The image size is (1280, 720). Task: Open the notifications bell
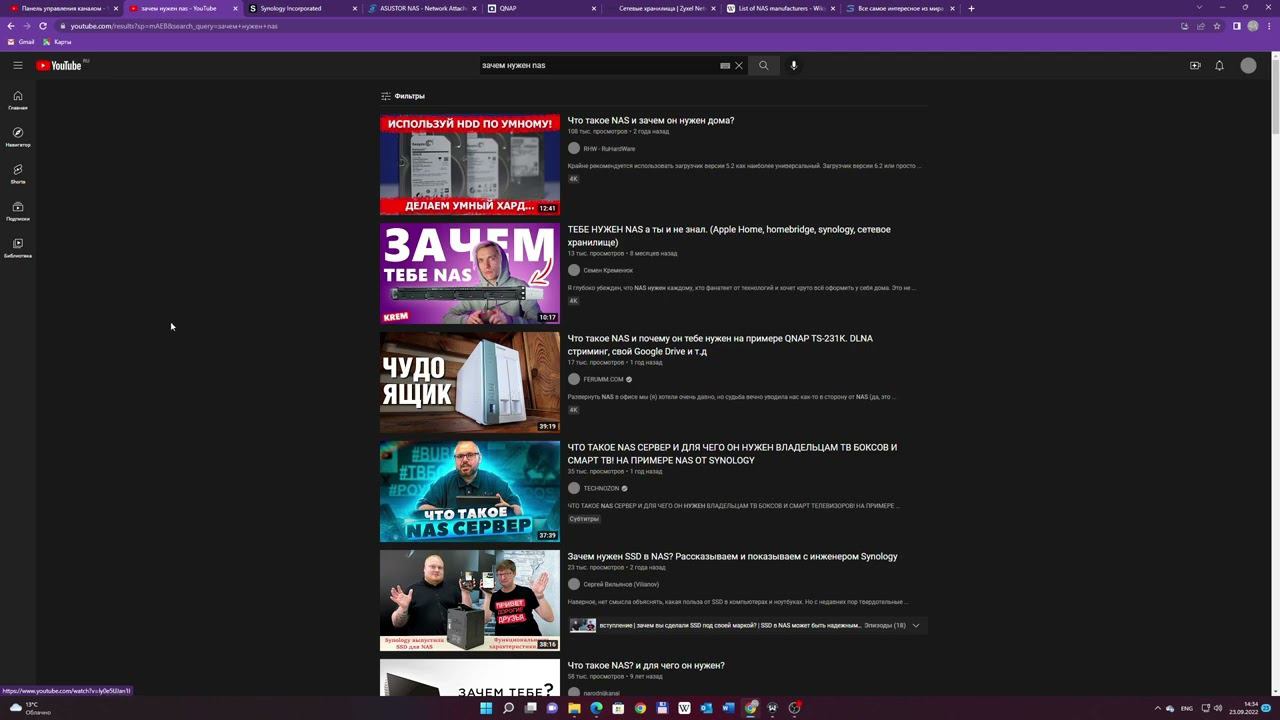click(1219, 65)
